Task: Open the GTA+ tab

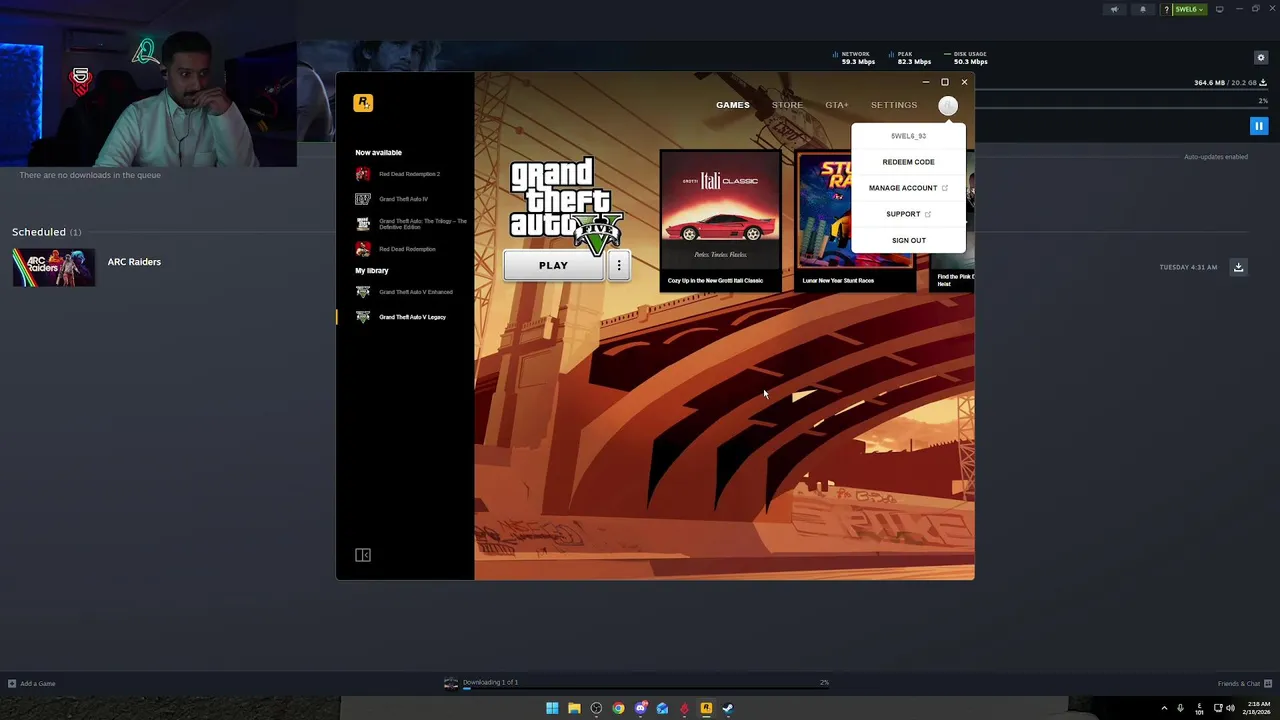Action: pyautogui.click(x=837, y=105)
